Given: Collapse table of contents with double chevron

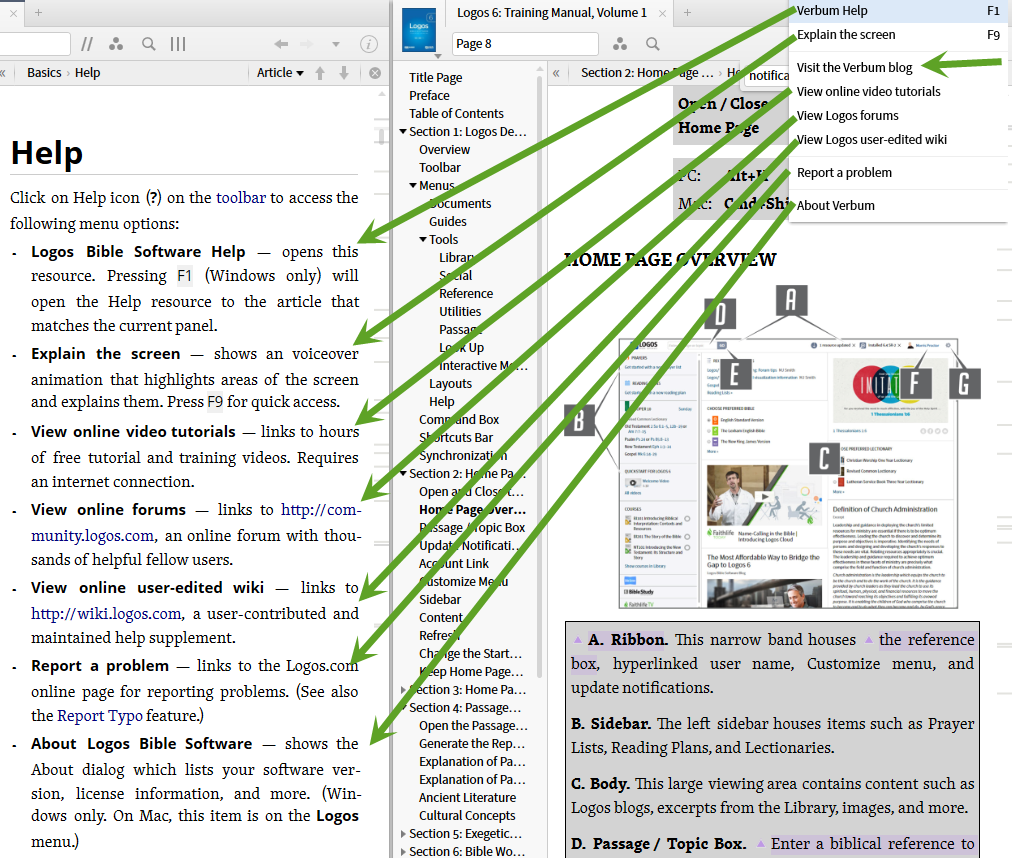Looking at the screenshot, I should tap(556, 73).
